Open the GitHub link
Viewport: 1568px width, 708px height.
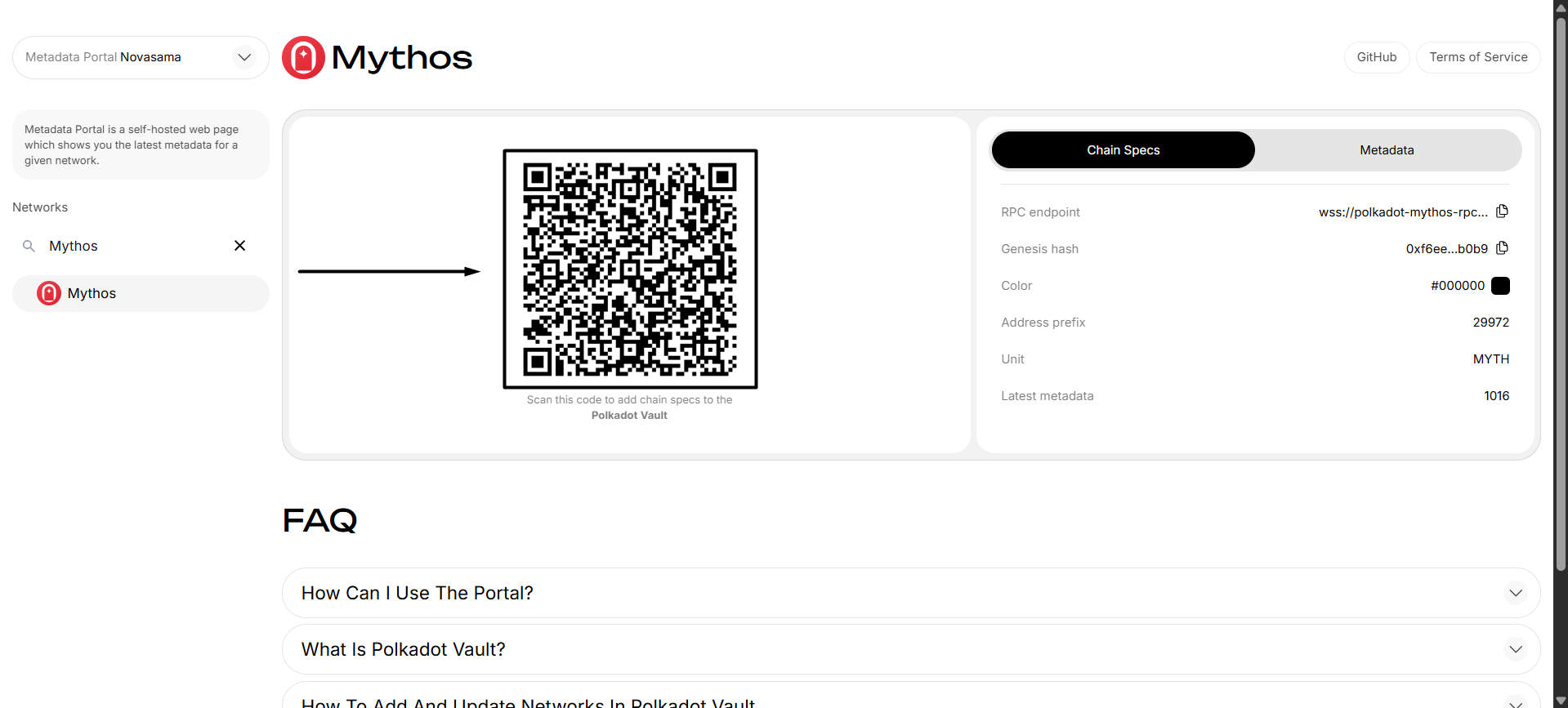[1376, 57]
